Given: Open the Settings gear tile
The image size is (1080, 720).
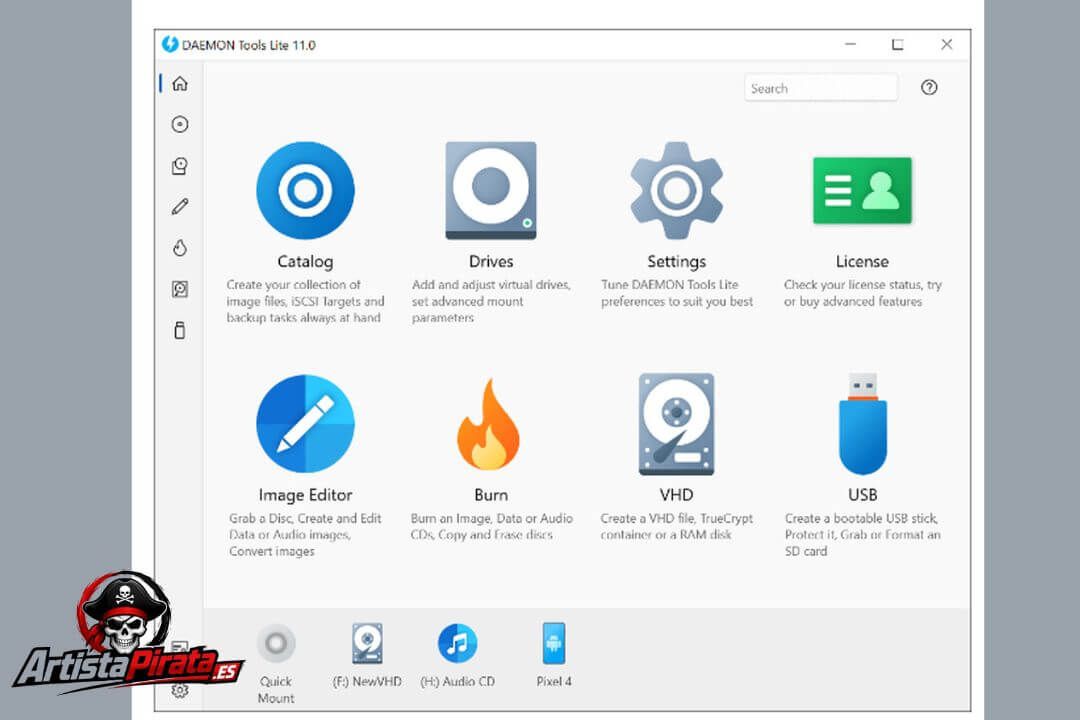Looking at the screenshot, I should pyautogui.click(x=676, y=190).
